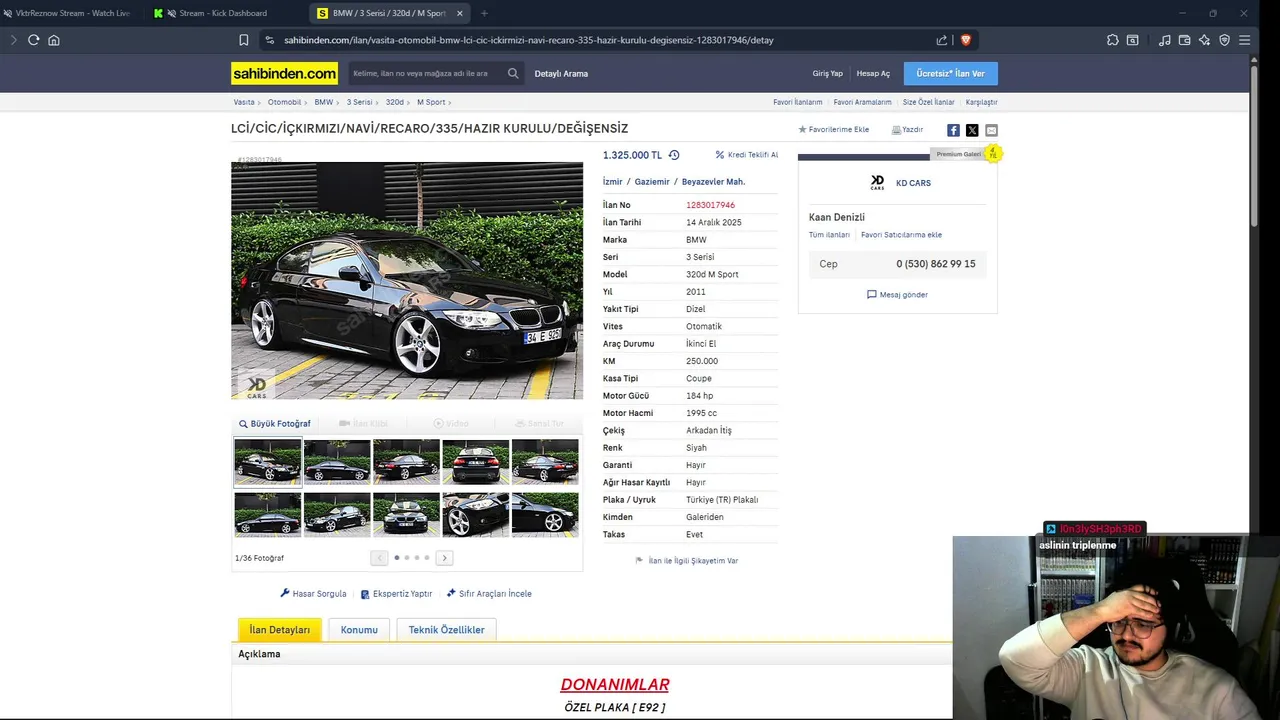Open Detaylı Arama
Screen dimensions: 1280x720
561,74
